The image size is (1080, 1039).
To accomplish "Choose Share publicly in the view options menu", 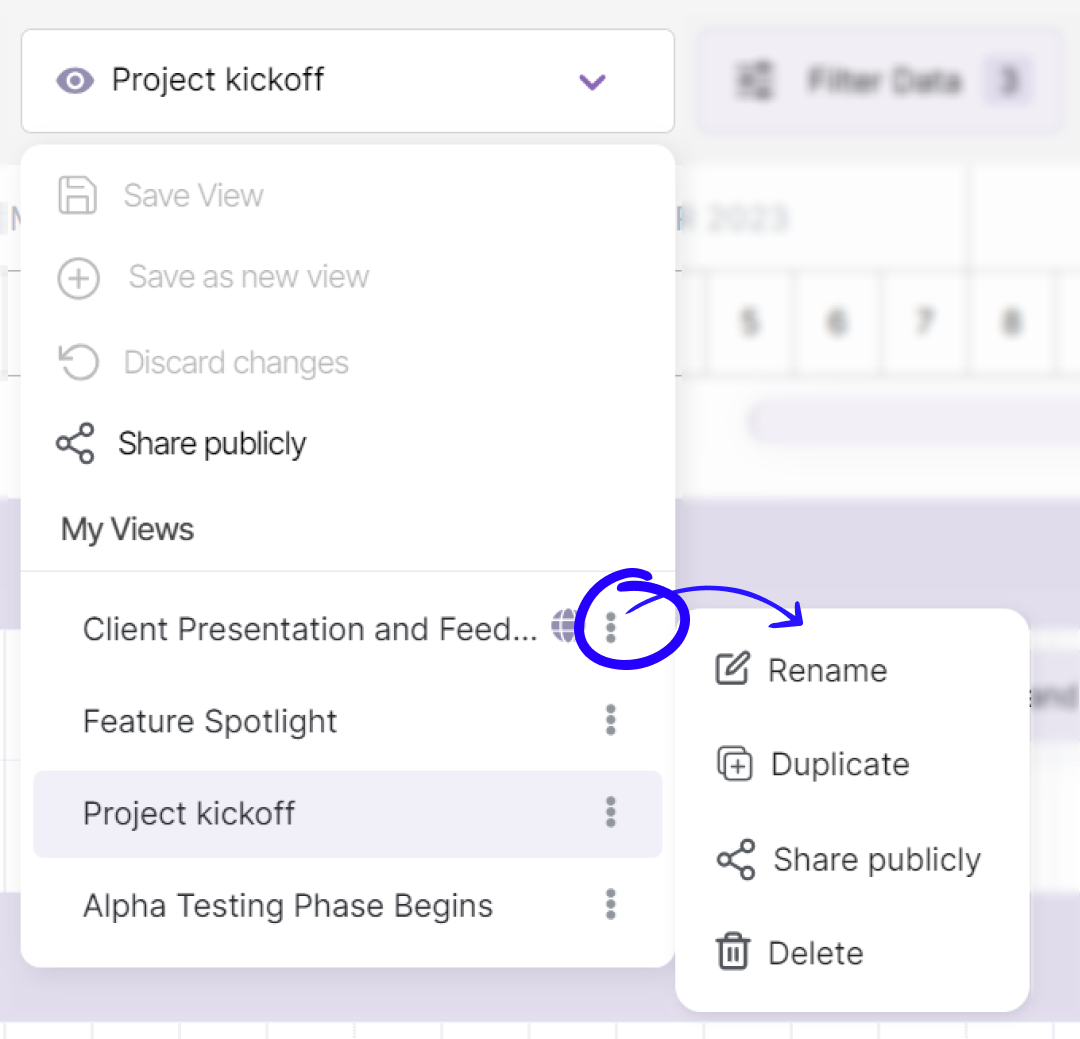I will coord(212,443).
